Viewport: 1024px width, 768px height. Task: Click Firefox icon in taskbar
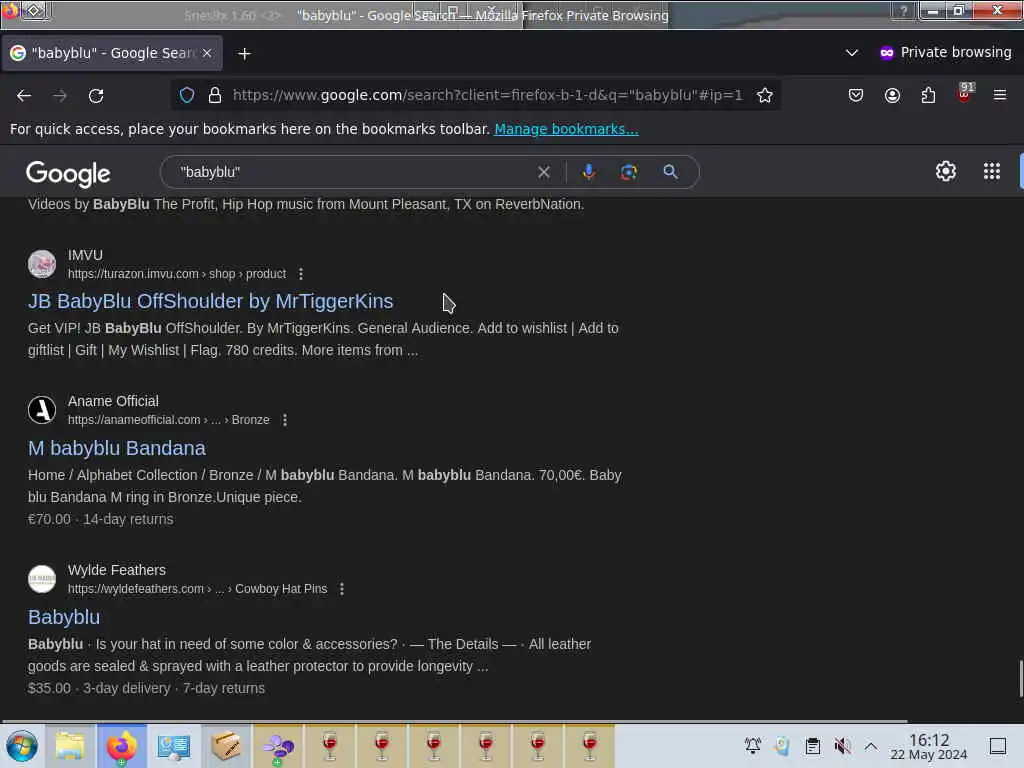[122, 746]
